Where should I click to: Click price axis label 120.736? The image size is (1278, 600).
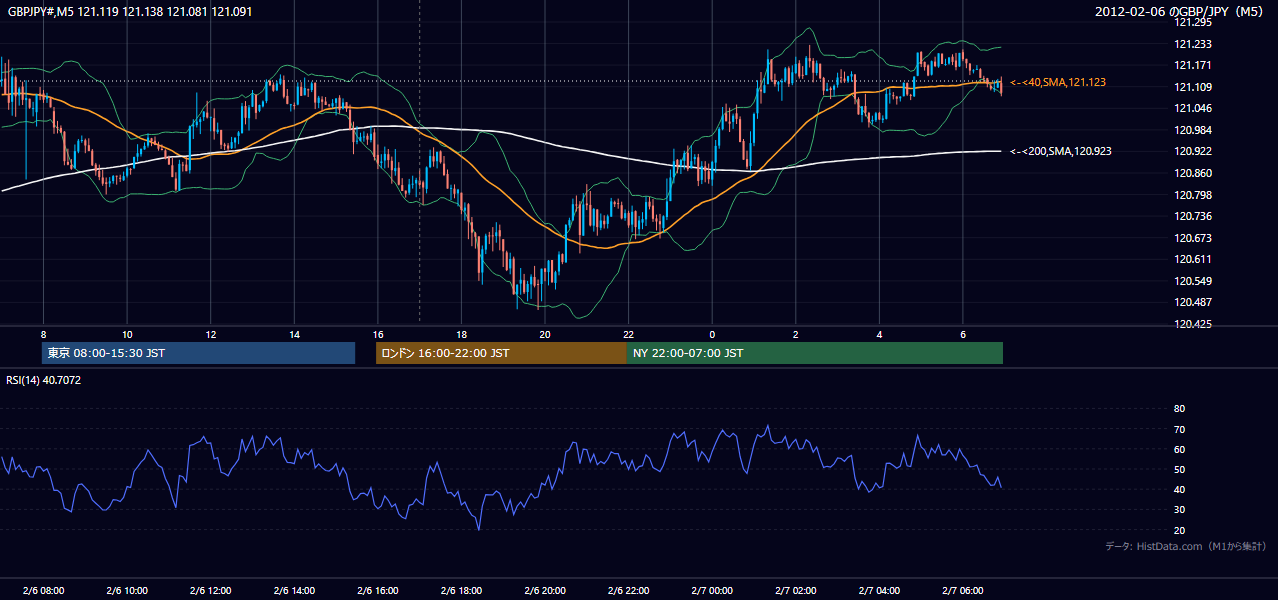coord(1192,216)
